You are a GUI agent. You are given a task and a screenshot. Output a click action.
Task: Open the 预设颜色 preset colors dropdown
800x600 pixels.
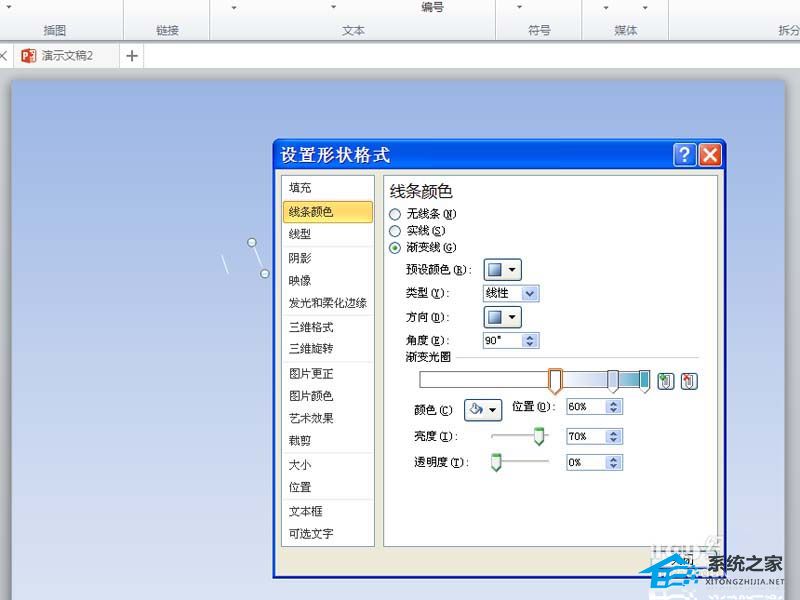click(502, 269)
